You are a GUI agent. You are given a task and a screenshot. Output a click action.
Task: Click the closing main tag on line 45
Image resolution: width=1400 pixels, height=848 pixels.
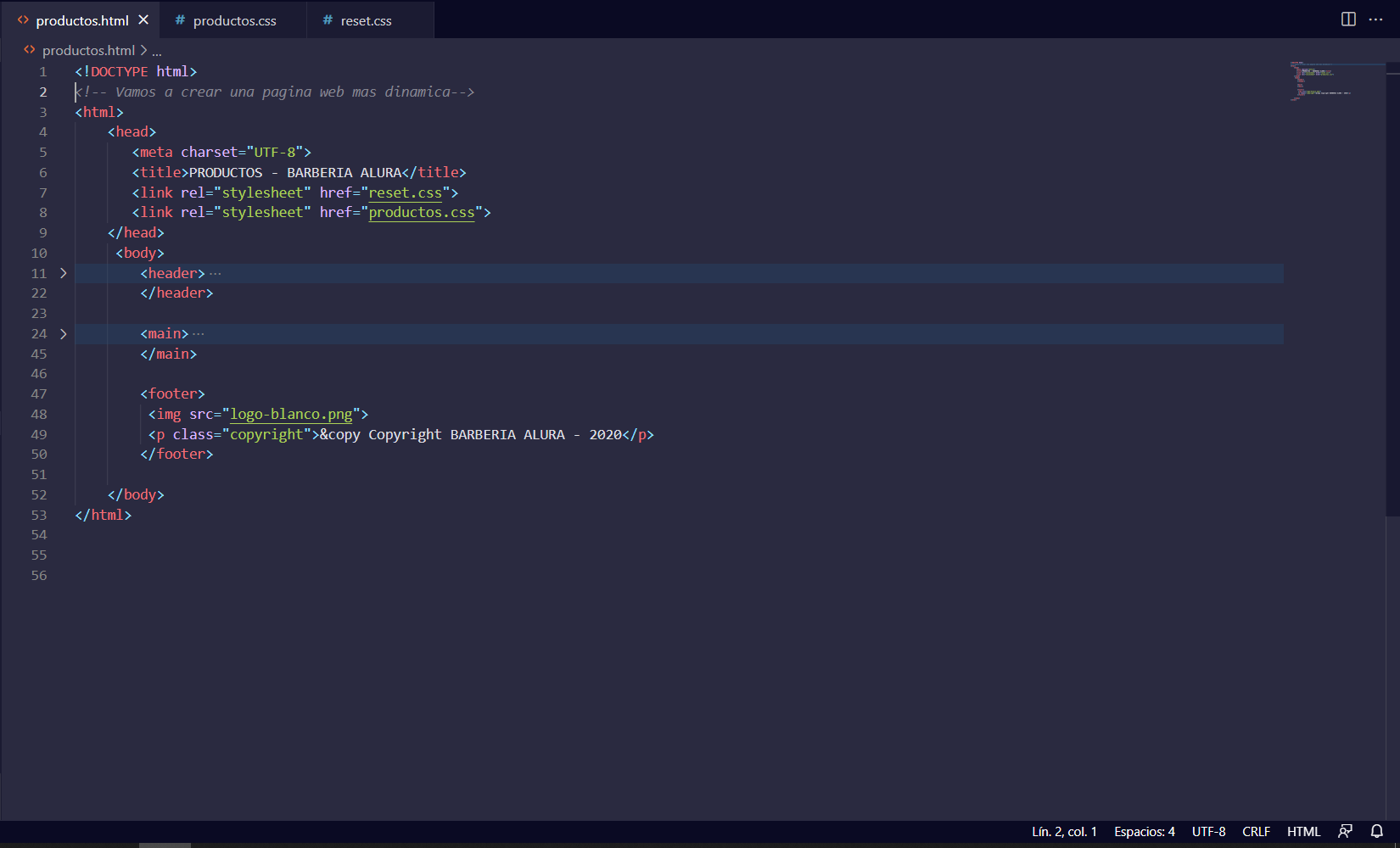(168, 354)
